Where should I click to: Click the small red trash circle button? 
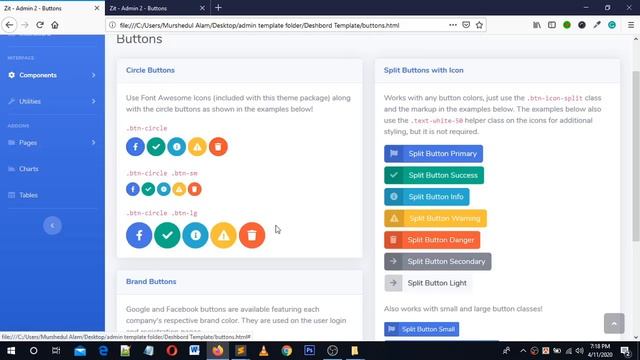(x=195, y=189)
